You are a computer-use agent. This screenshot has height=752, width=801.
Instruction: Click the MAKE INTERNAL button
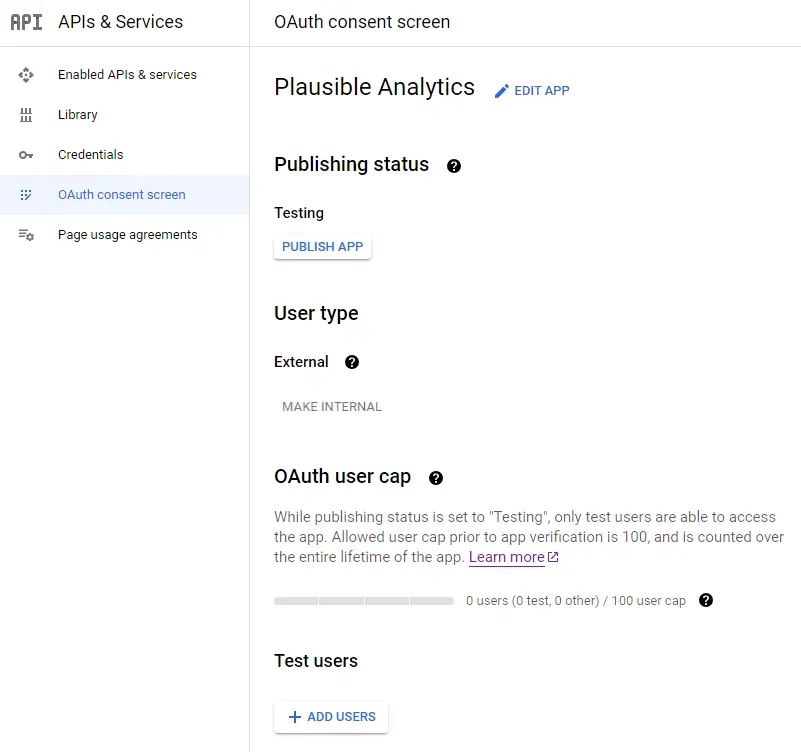pyautogui.click(x=332, y=407)
